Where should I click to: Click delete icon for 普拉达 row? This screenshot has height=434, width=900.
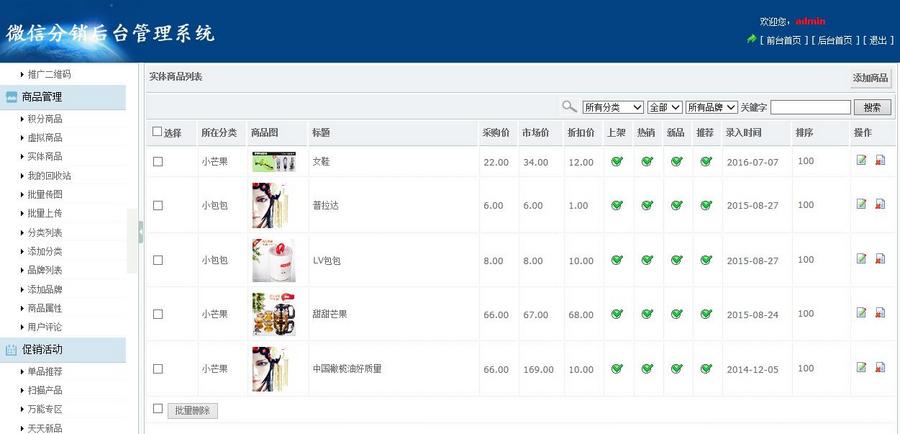click(880, 204)
